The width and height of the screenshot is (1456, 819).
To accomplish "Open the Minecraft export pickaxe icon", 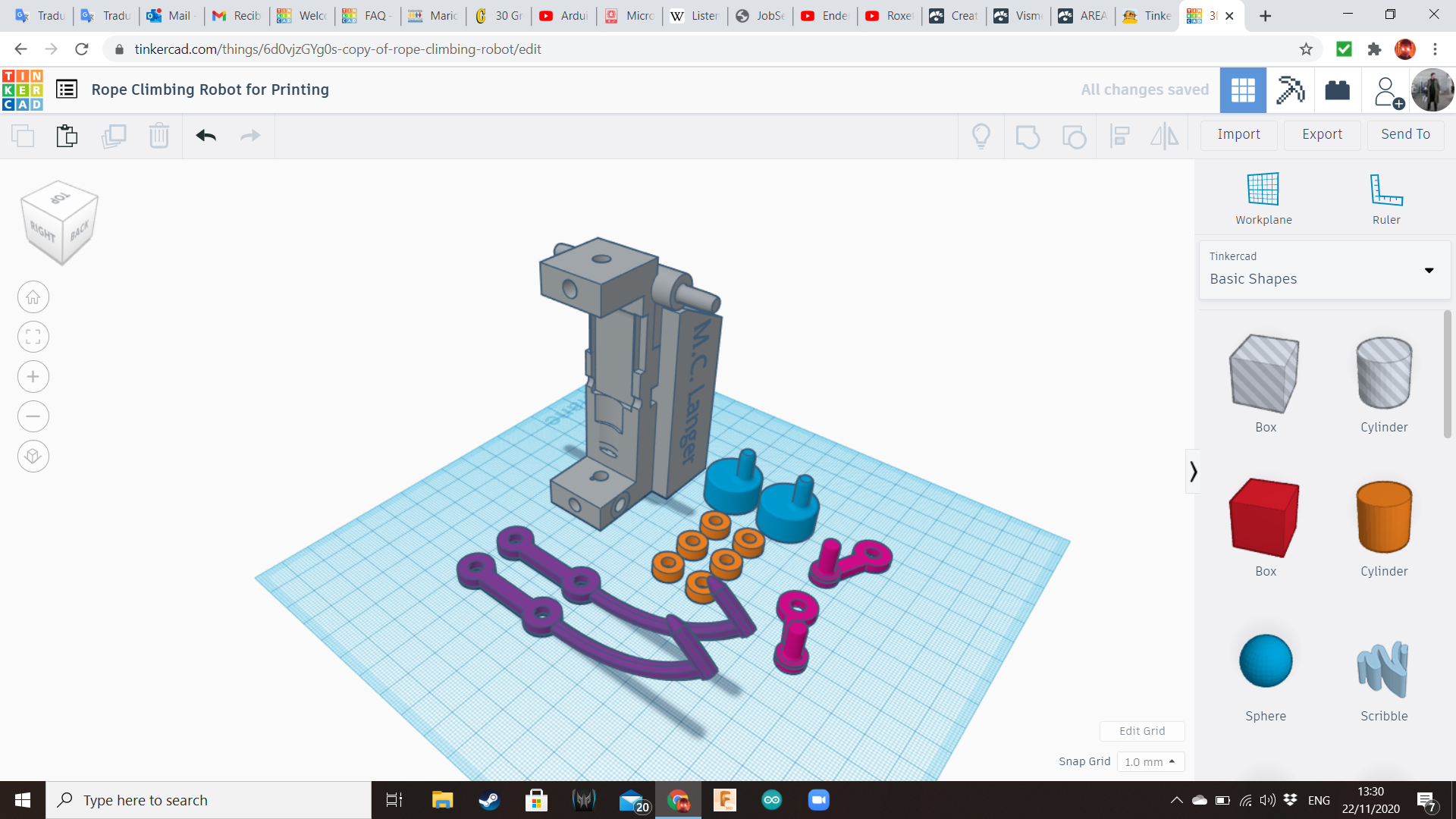I will 1290,90.
